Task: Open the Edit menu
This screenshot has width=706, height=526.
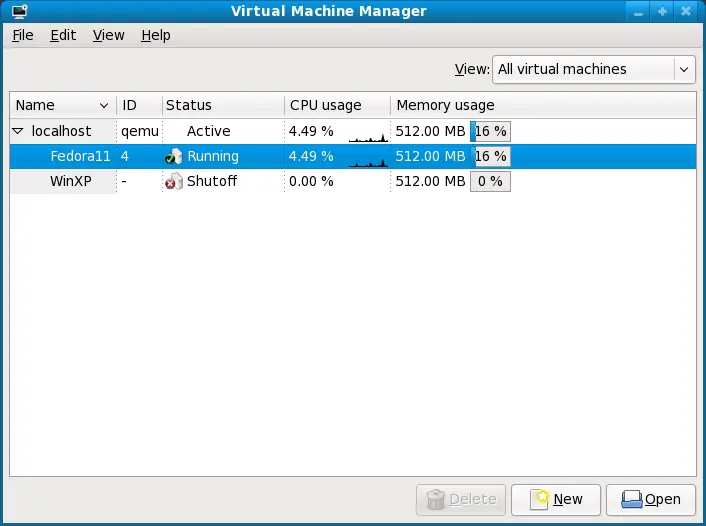Action: pos(63,35)
